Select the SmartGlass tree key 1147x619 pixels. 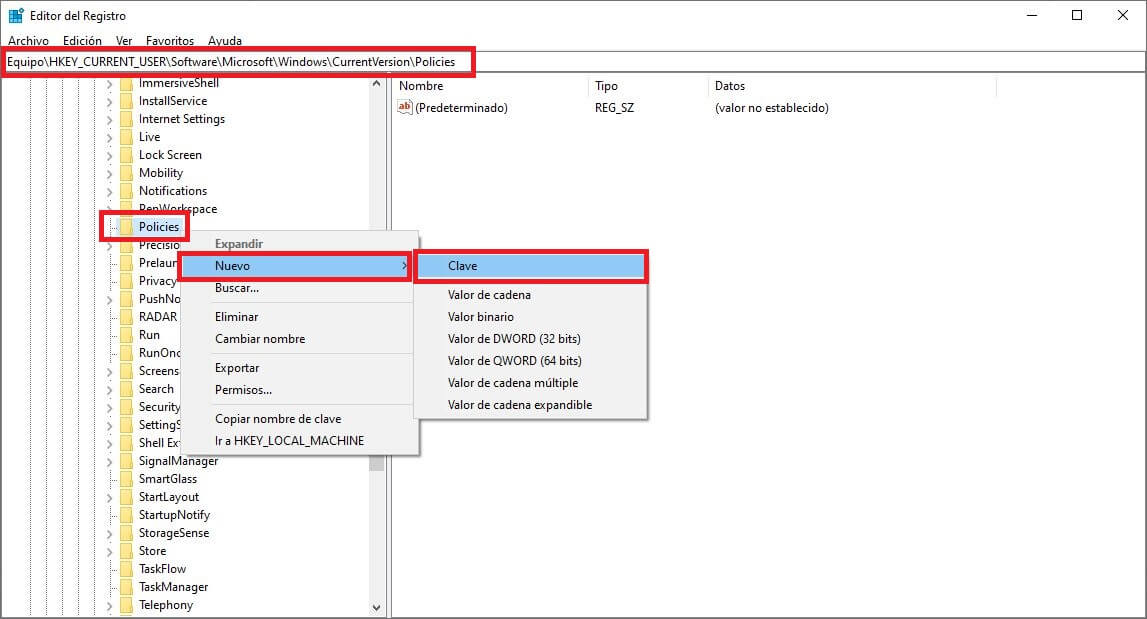tap(168, 479)
